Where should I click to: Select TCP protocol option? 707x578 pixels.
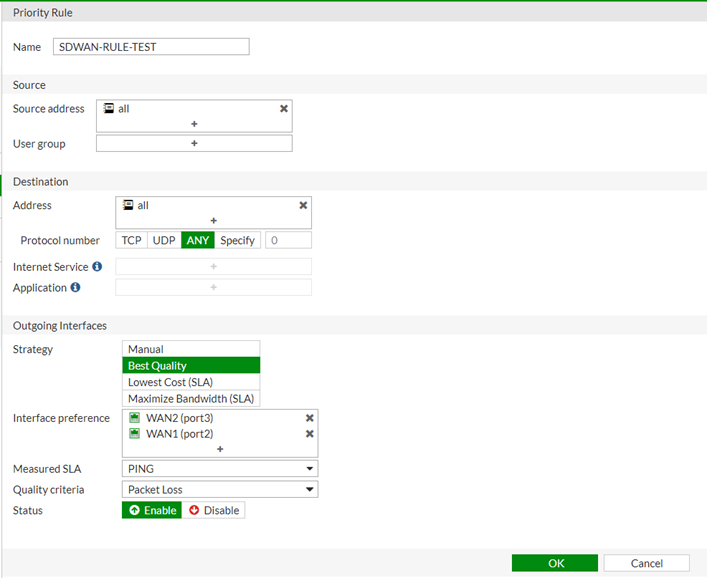(x=131, y=241)
